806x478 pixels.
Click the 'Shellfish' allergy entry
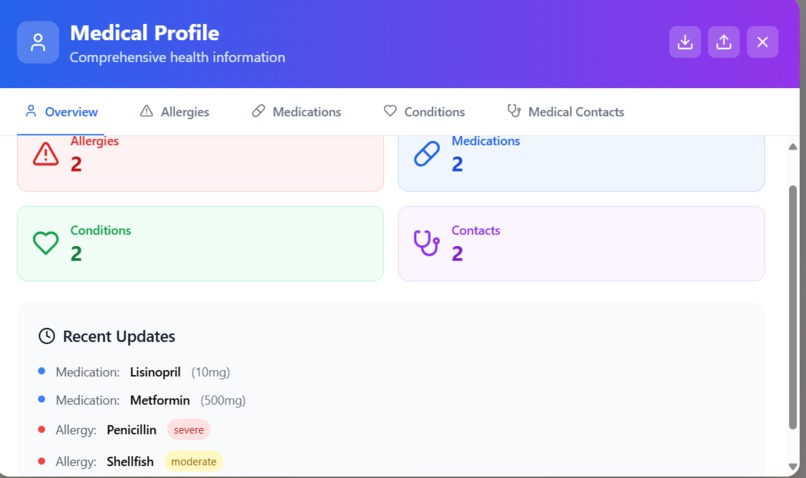(130, 462)
